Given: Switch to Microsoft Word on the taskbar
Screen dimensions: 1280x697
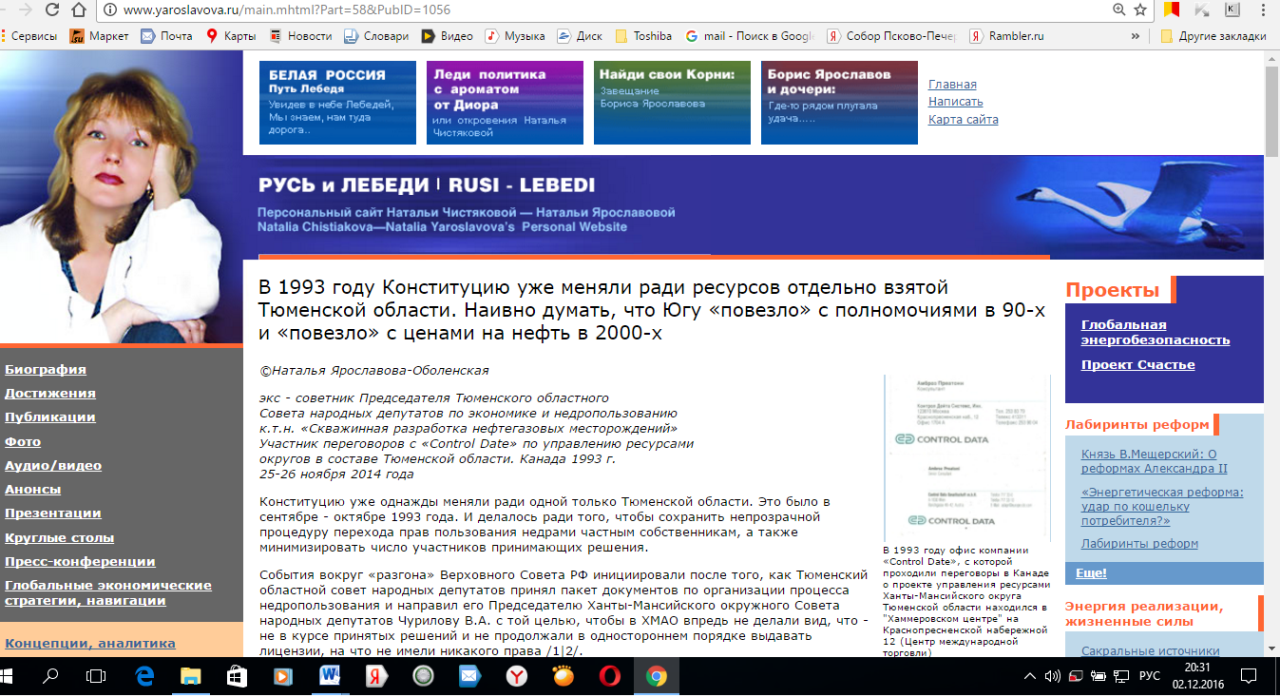Looking at the screenshot, I should [x=329, y=677].
